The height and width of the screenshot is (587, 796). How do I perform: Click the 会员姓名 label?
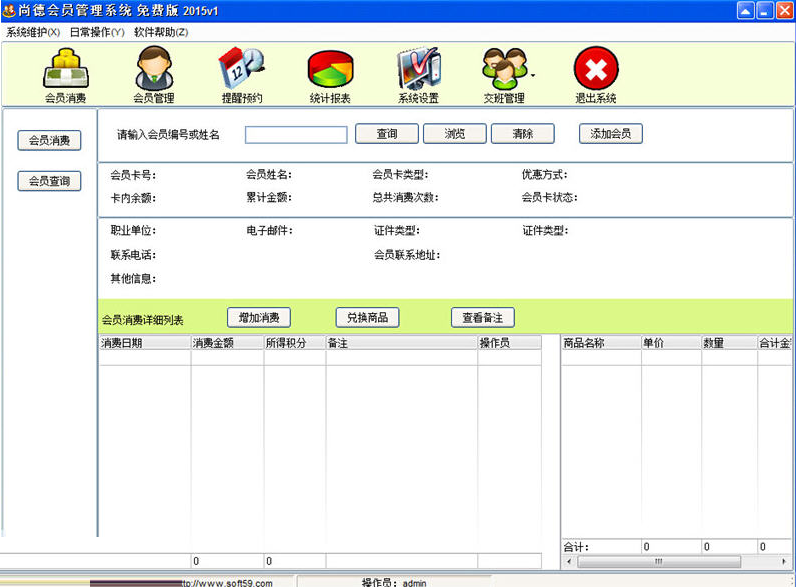269,175
